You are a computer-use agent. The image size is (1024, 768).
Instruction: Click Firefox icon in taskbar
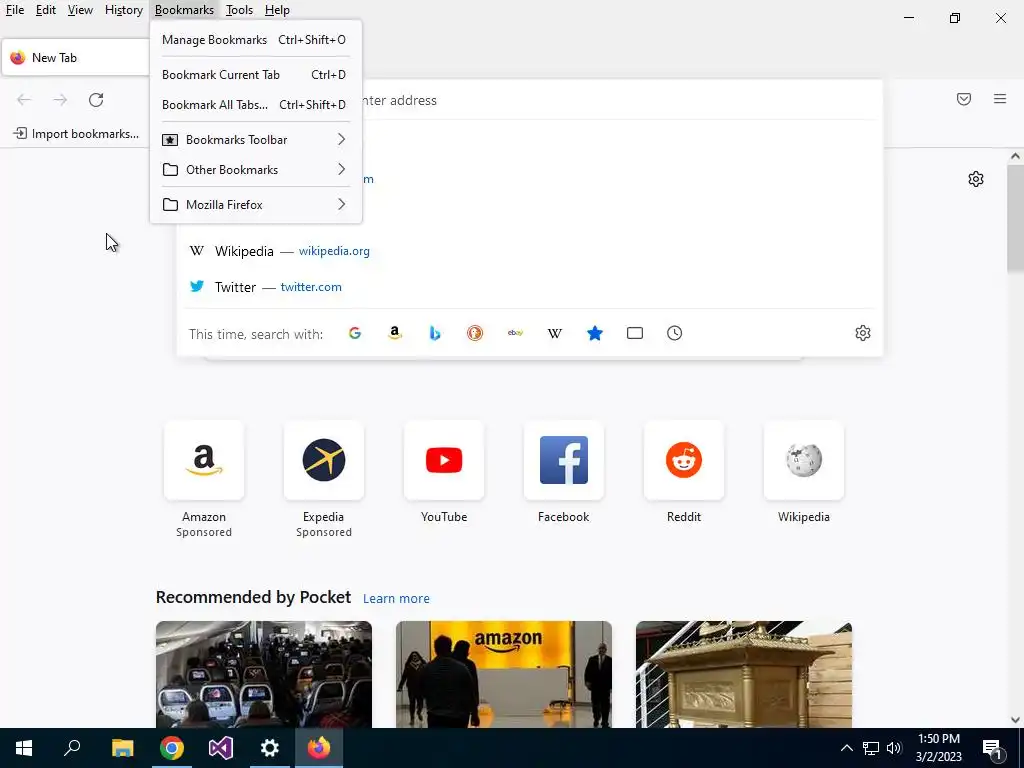[x=319, y=748]
